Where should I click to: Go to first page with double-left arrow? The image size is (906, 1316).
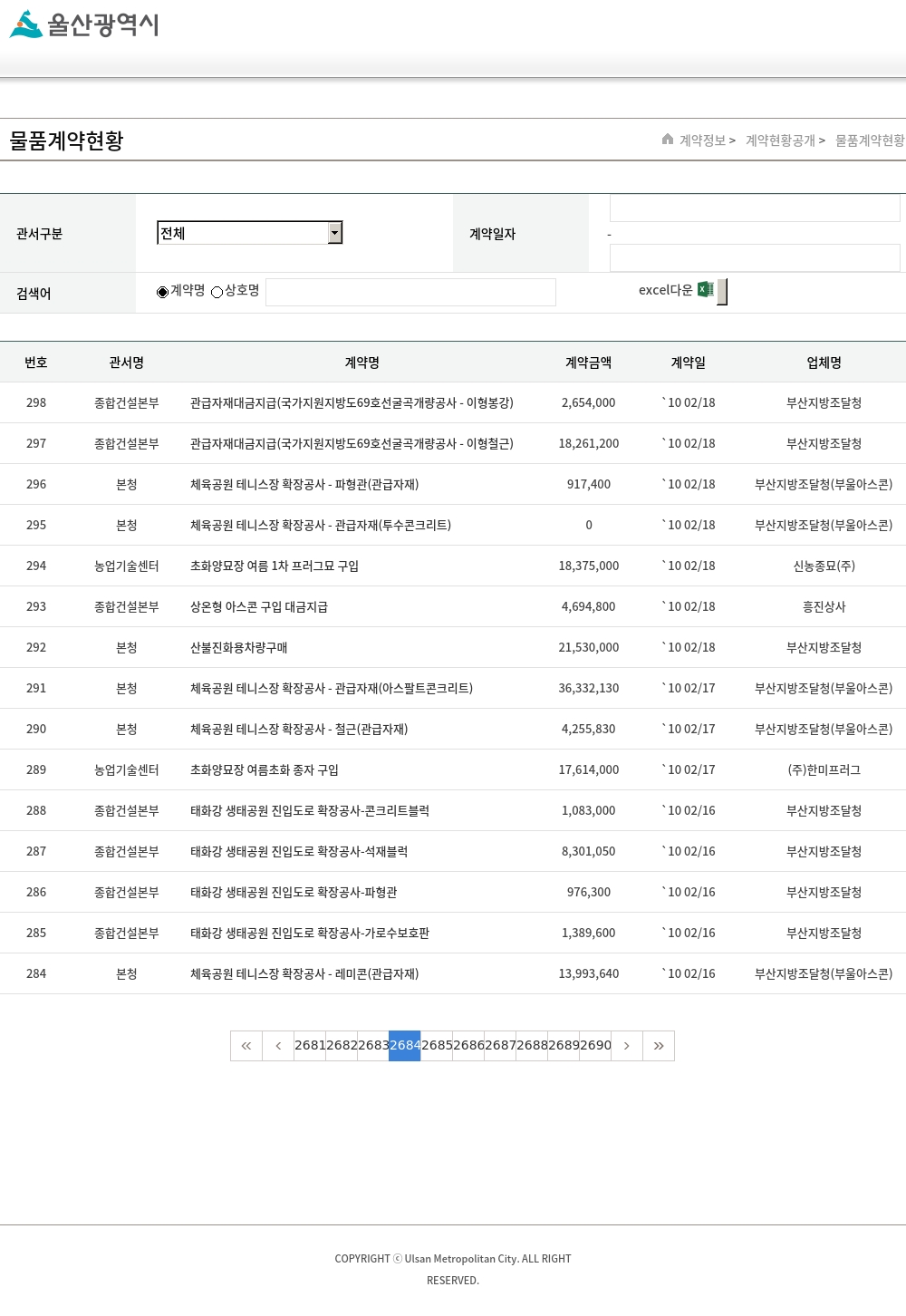point(246,1046)
